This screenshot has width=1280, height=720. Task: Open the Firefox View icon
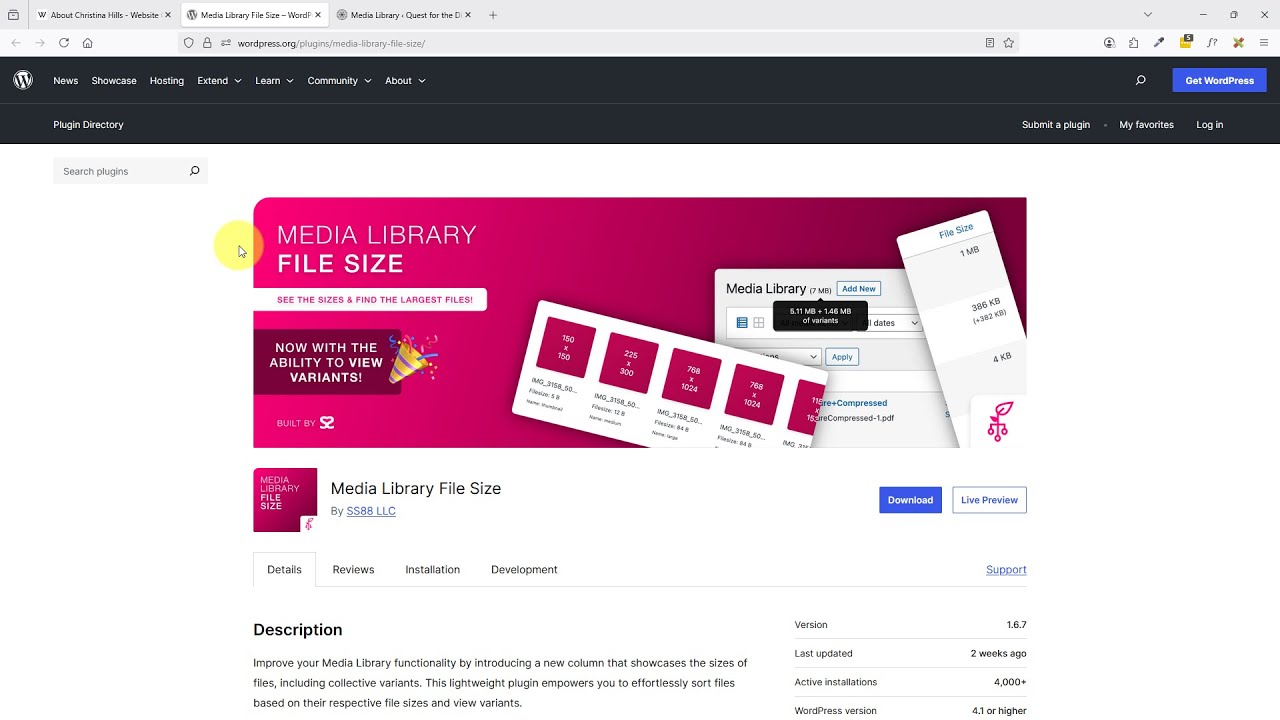13,15
